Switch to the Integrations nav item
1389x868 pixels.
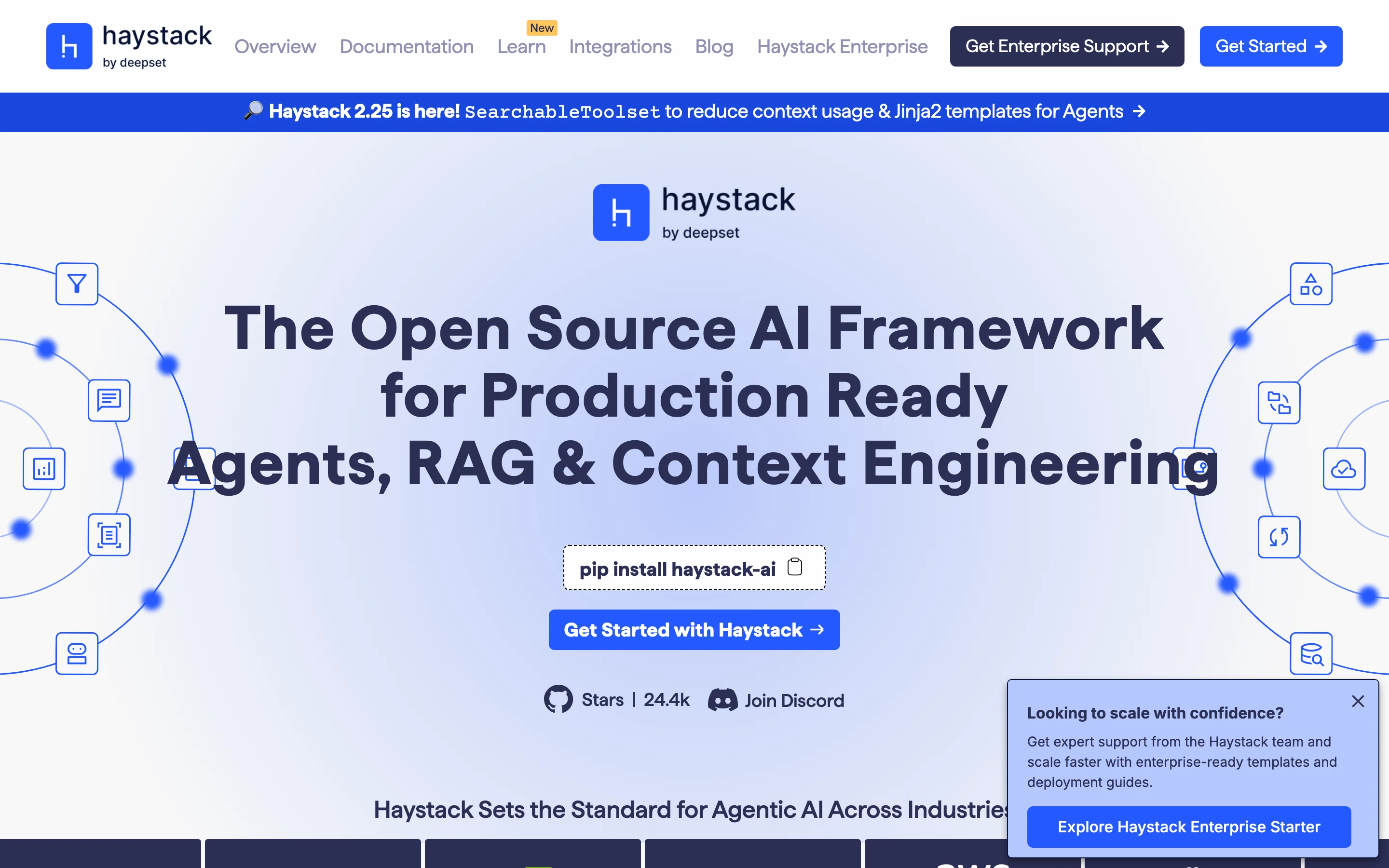pyautogui.click(x=620, y=46)
